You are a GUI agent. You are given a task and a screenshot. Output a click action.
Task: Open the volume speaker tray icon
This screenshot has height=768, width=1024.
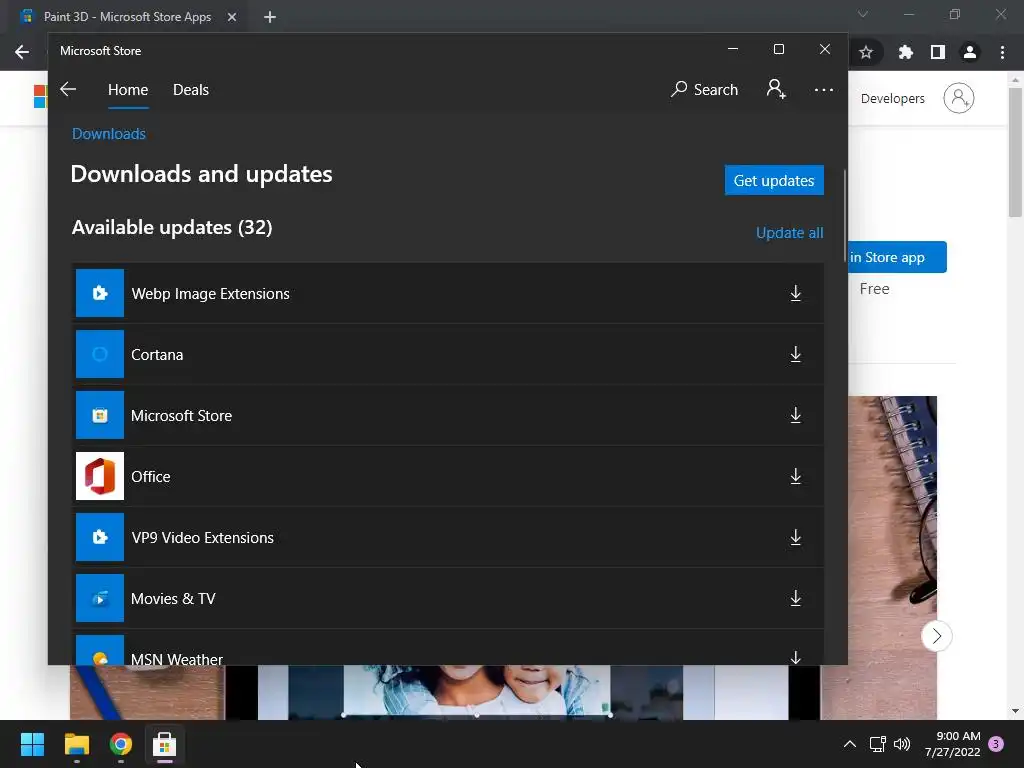902,744
